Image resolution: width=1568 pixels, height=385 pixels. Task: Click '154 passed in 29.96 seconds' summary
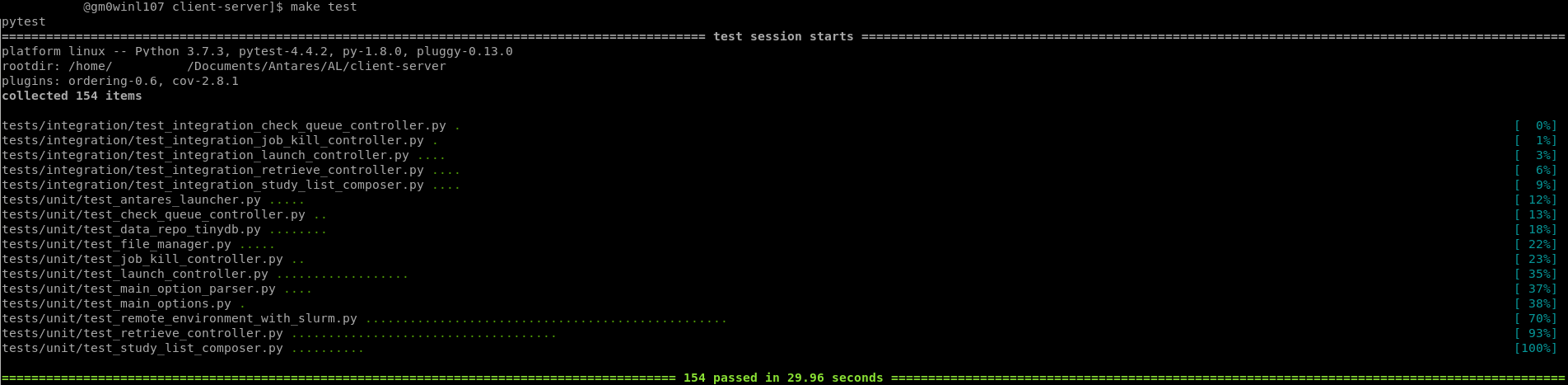(x=783, y=378)
